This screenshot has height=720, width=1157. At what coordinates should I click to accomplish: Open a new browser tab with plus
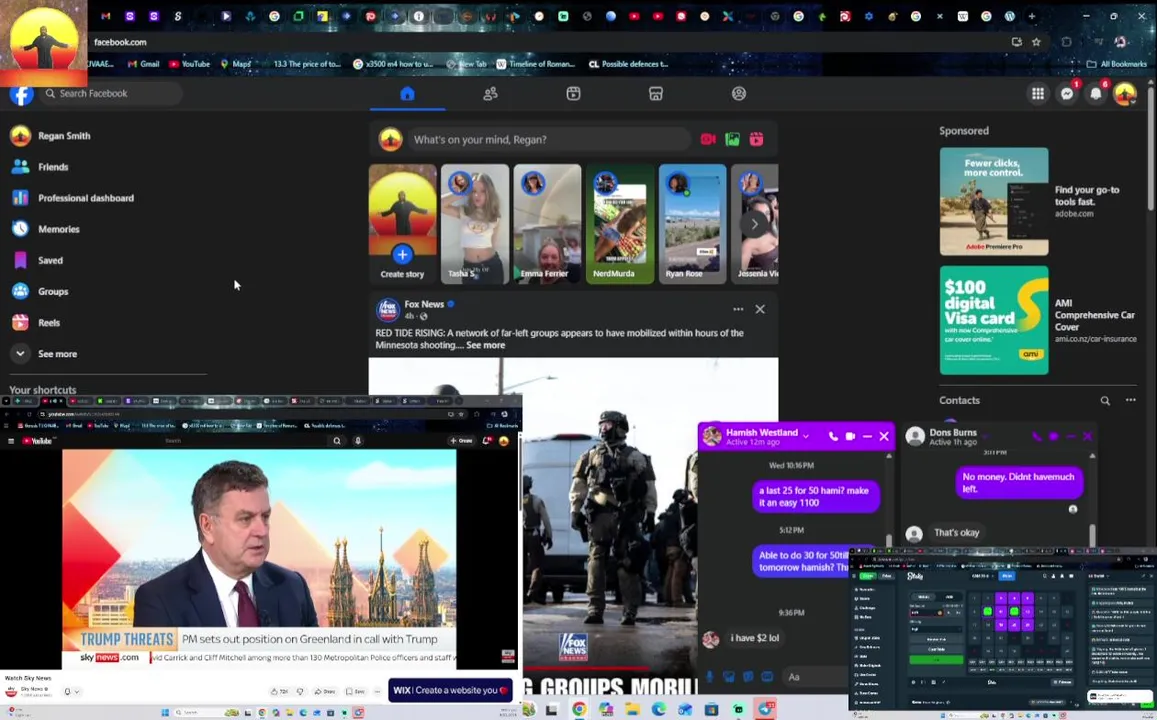pos(1032,16)
